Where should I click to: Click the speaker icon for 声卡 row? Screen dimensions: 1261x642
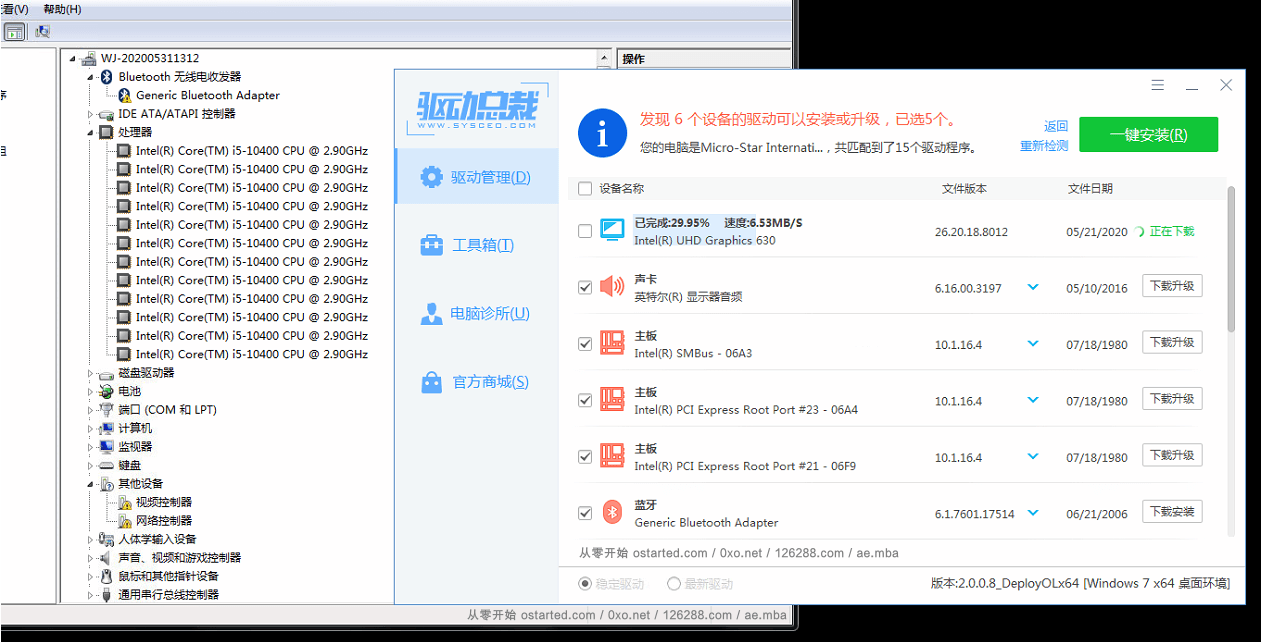tap(612, 287)
